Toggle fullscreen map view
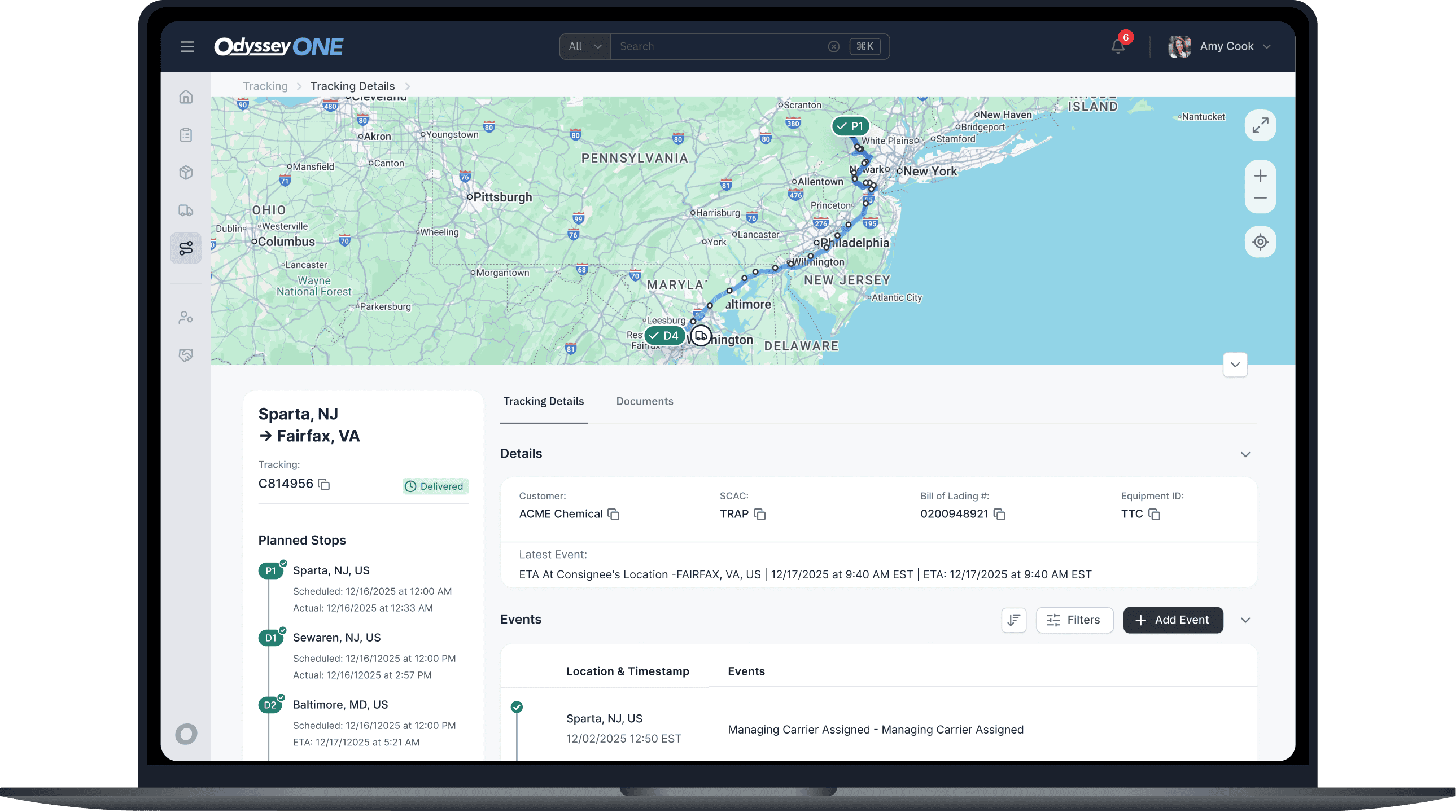 (1261, 125)
